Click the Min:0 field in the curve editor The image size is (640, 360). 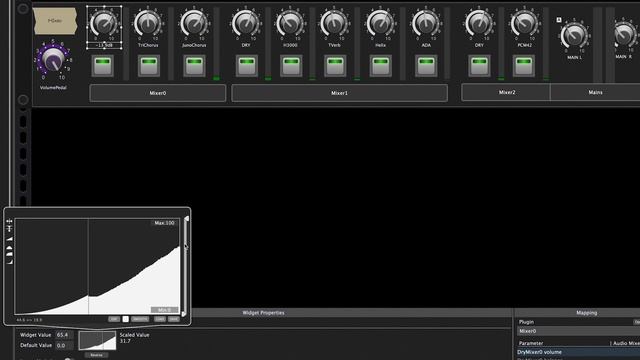coord(164,310)
